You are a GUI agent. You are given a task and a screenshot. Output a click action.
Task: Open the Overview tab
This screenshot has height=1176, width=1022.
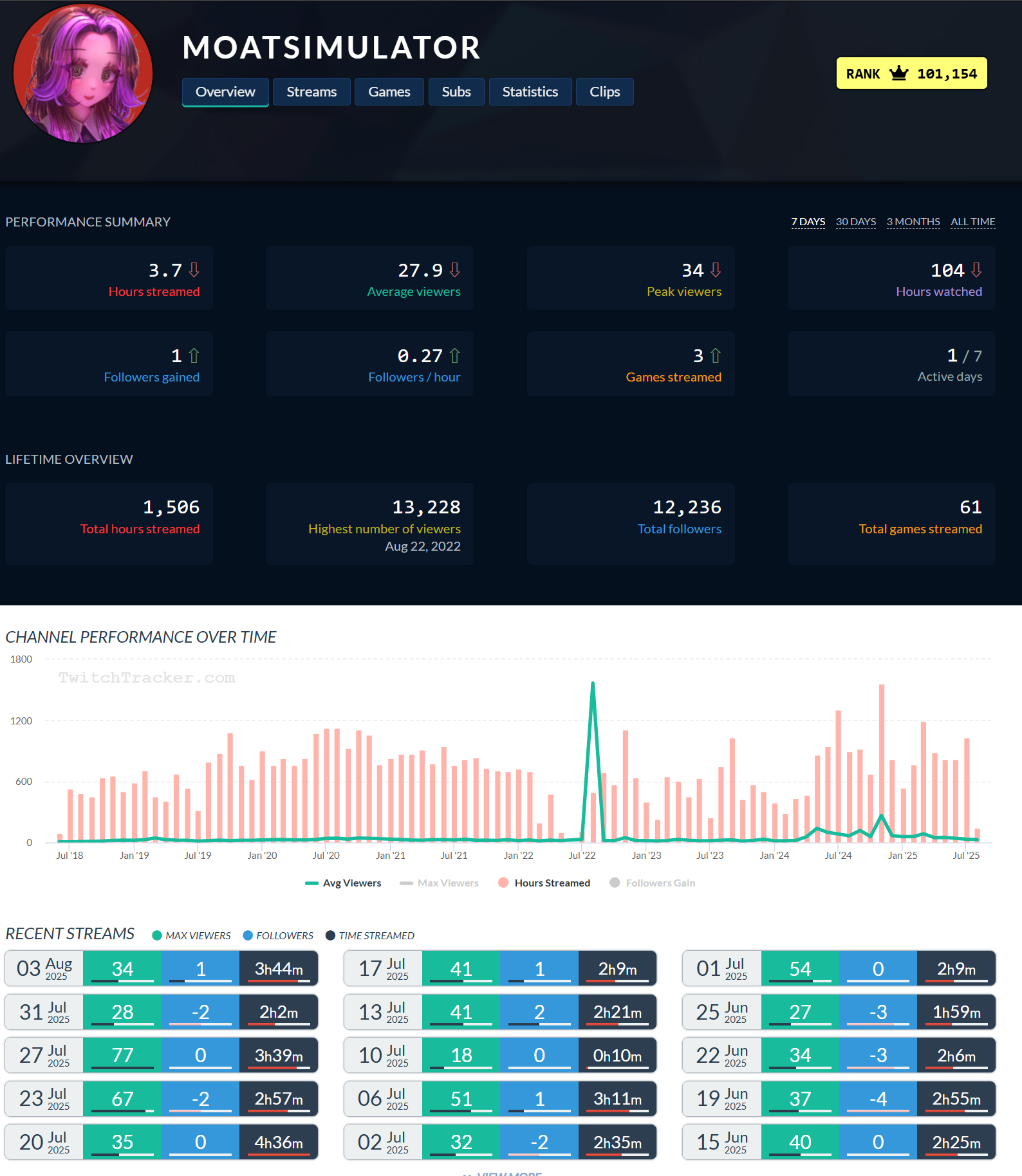(225, 92)
